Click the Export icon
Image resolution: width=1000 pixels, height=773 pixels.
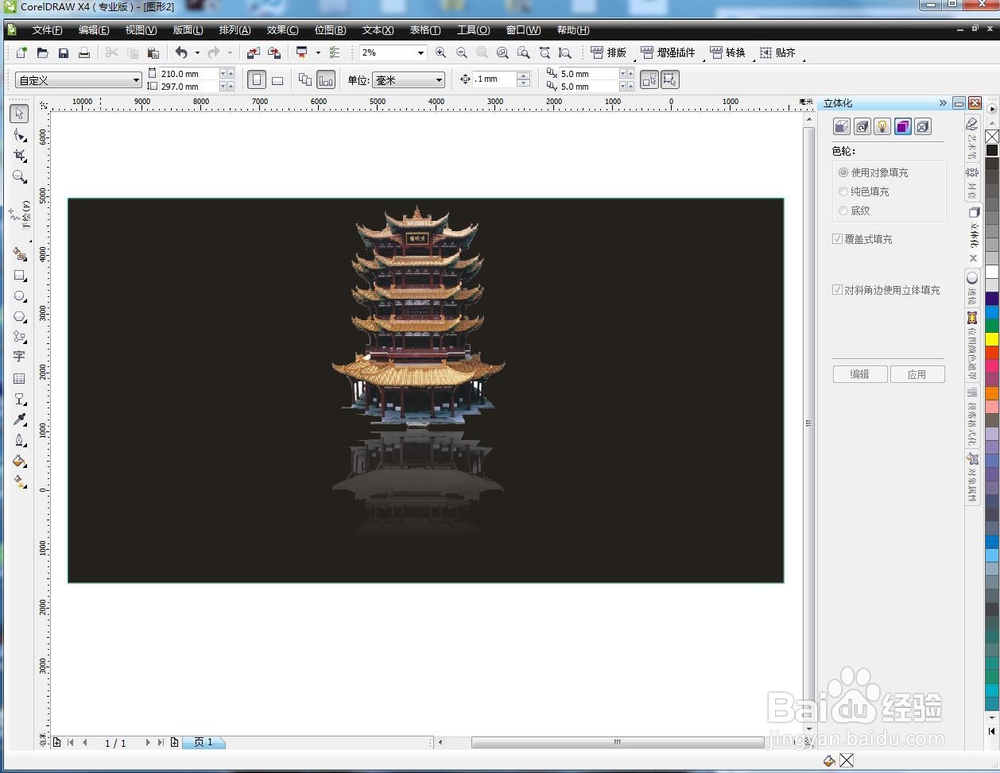coord(274,52)
